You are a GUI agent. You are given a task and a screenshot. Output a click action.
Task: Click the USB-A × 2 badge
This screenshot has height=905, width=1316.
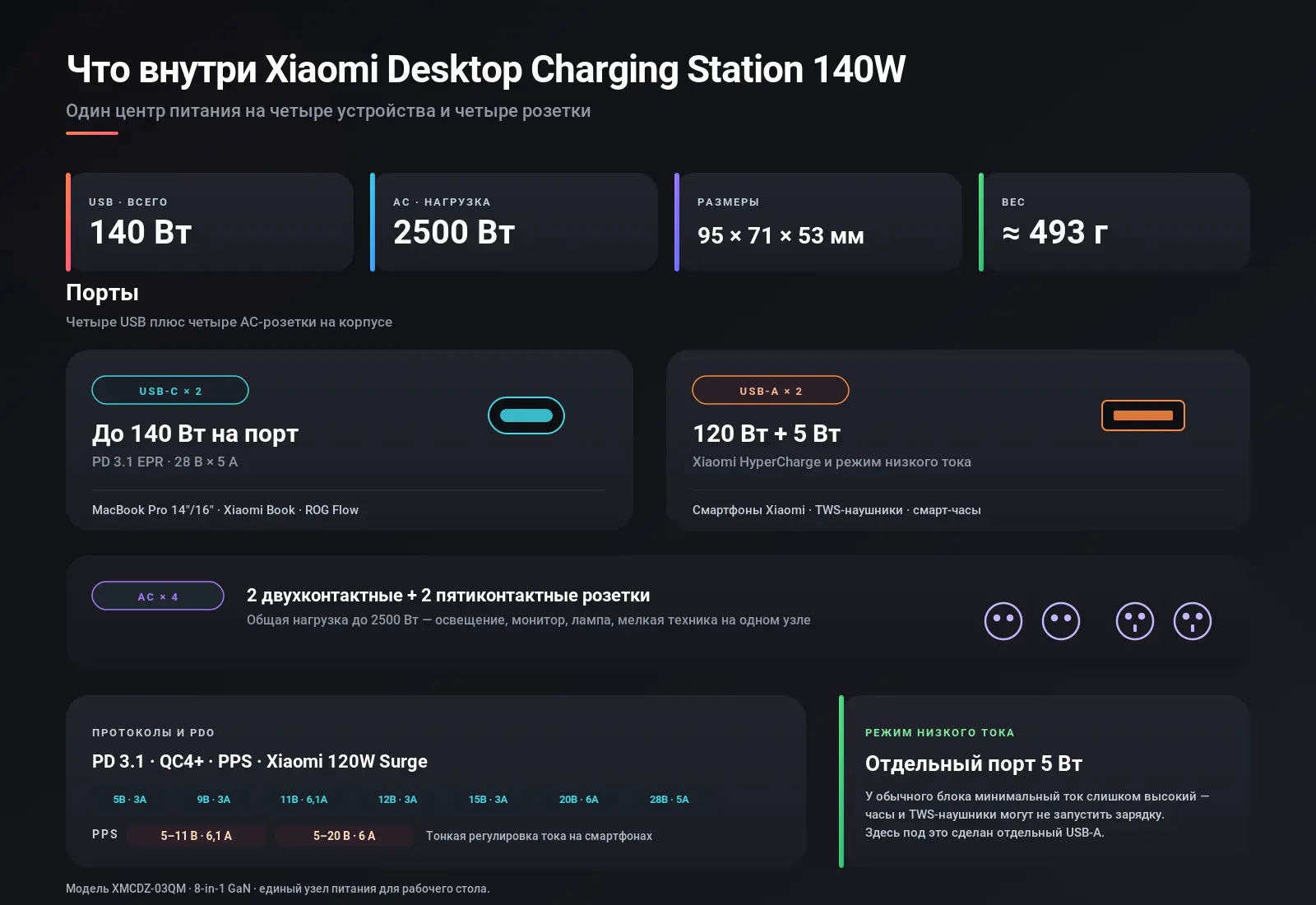[771, 390]
